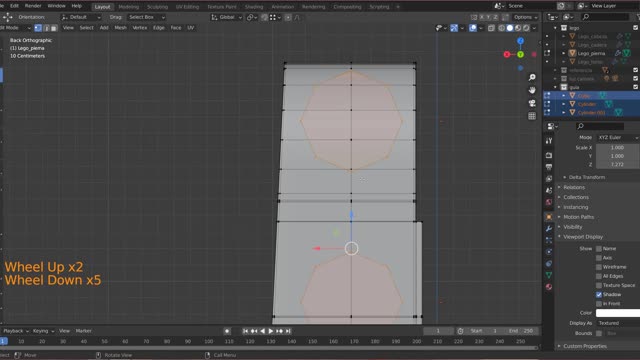The image size is (640, 360).
Task: Open the timeline Marker menu
Action: pos(84,331)
